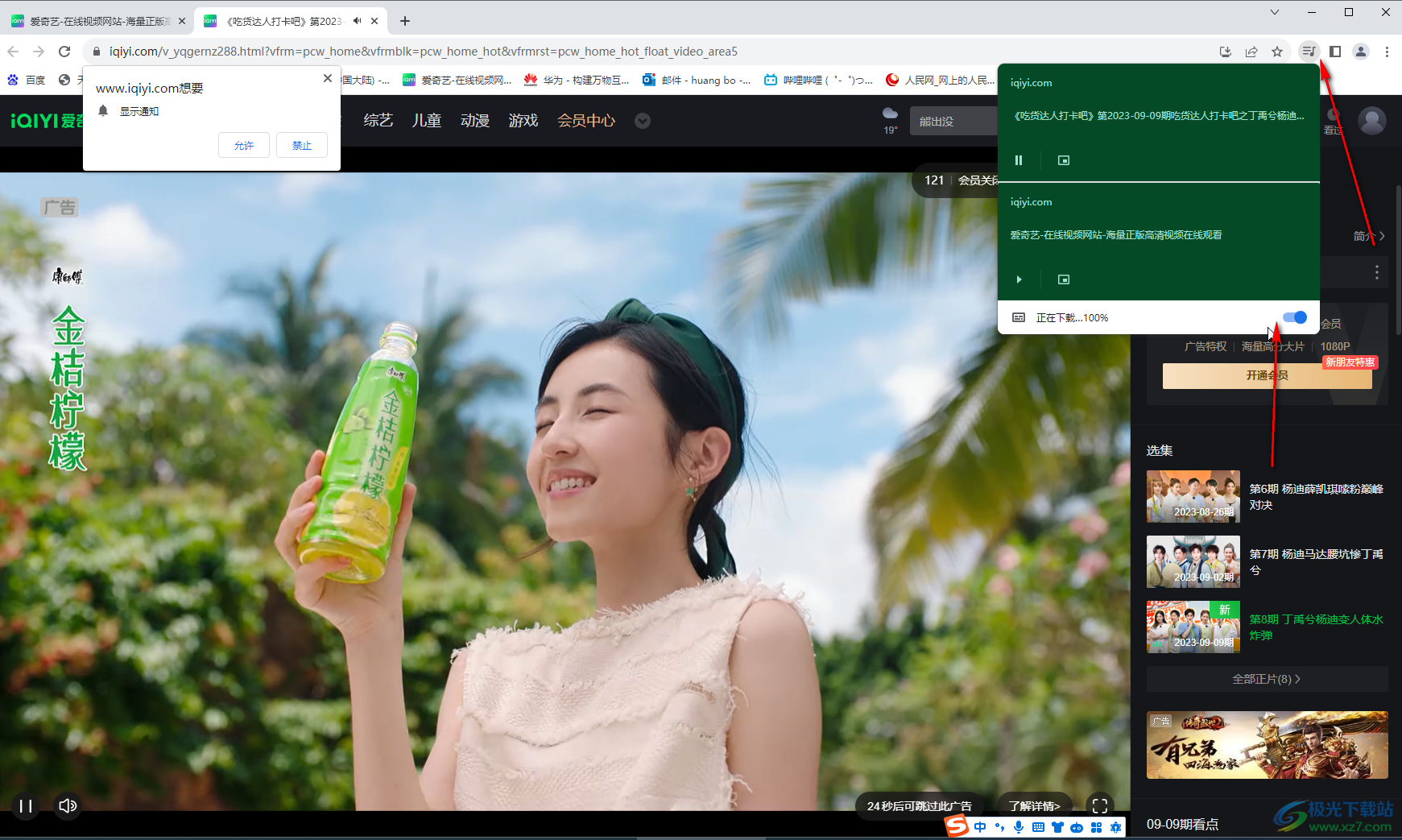Block notifications with 禁止 button
Image resolution: width=1402 pixels, height=840 pixels.
coord(302,145)
